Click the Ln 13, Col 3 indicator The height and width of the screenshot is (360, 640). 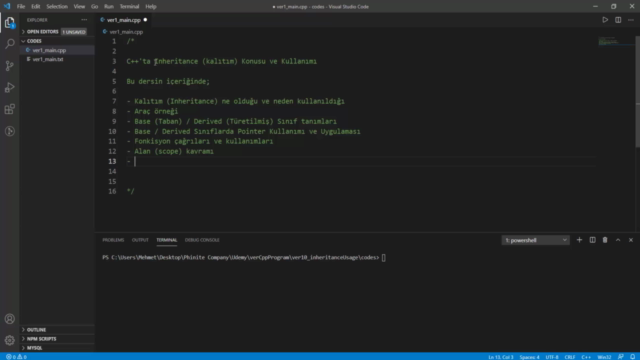click(501, 357)
